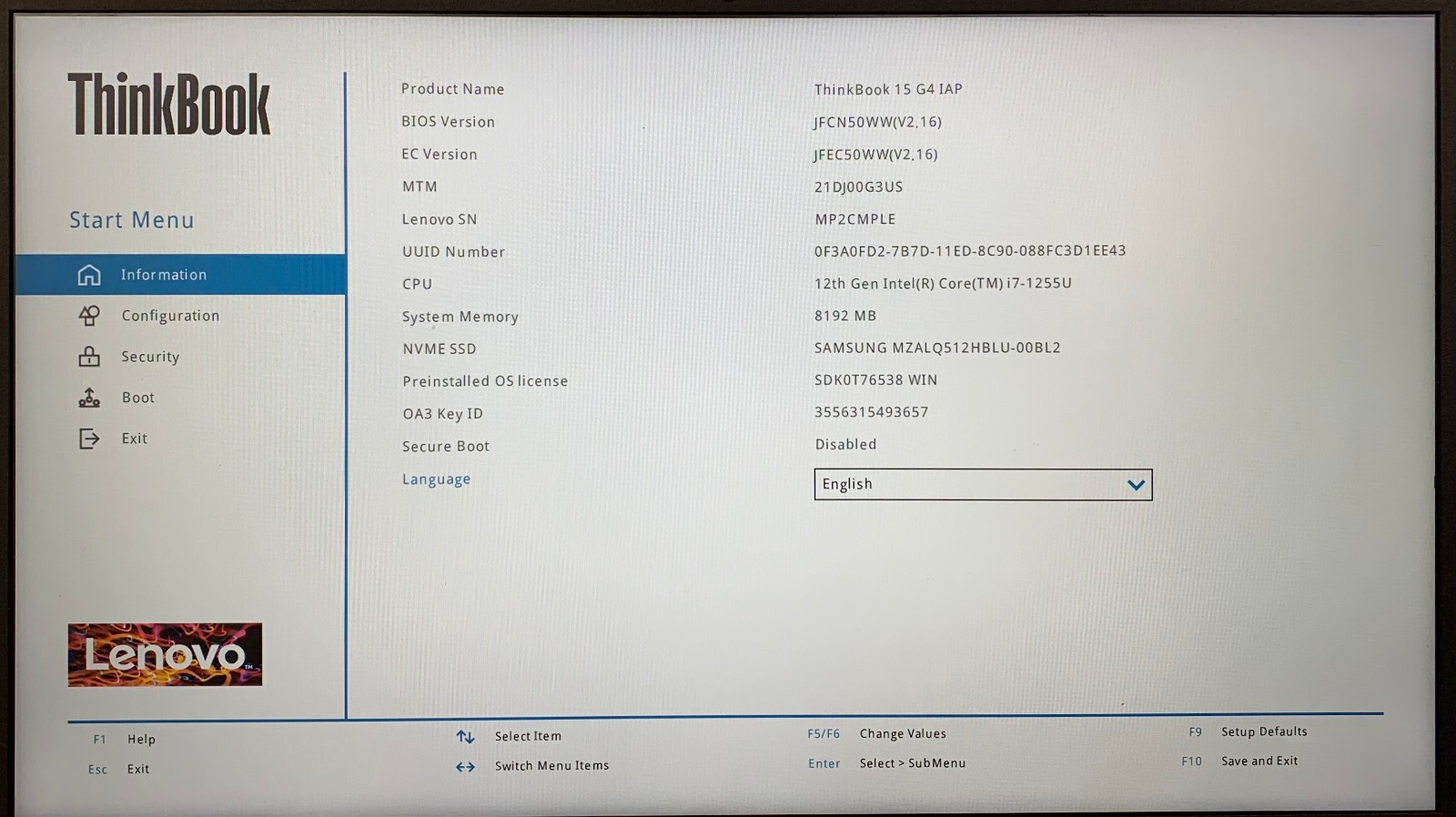This screenshot has height=817, width=1456.
Task: Click the Esc Exit hint
Action: [118, 769]
